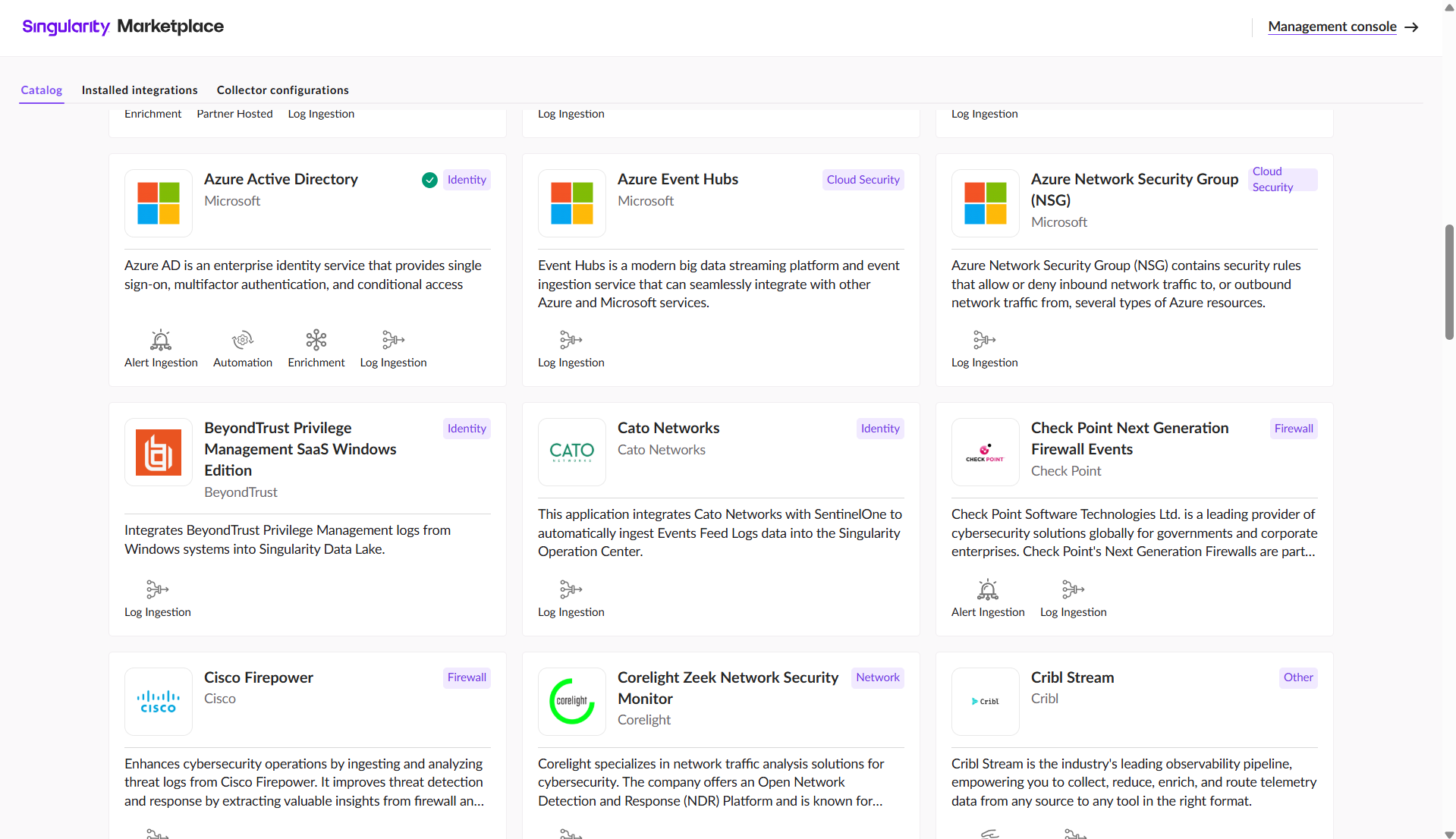The height and width of the screenshot is (839, 1456).
Task: Click the Cisco Firepower logo thumbnail
Action: (159, 701)
